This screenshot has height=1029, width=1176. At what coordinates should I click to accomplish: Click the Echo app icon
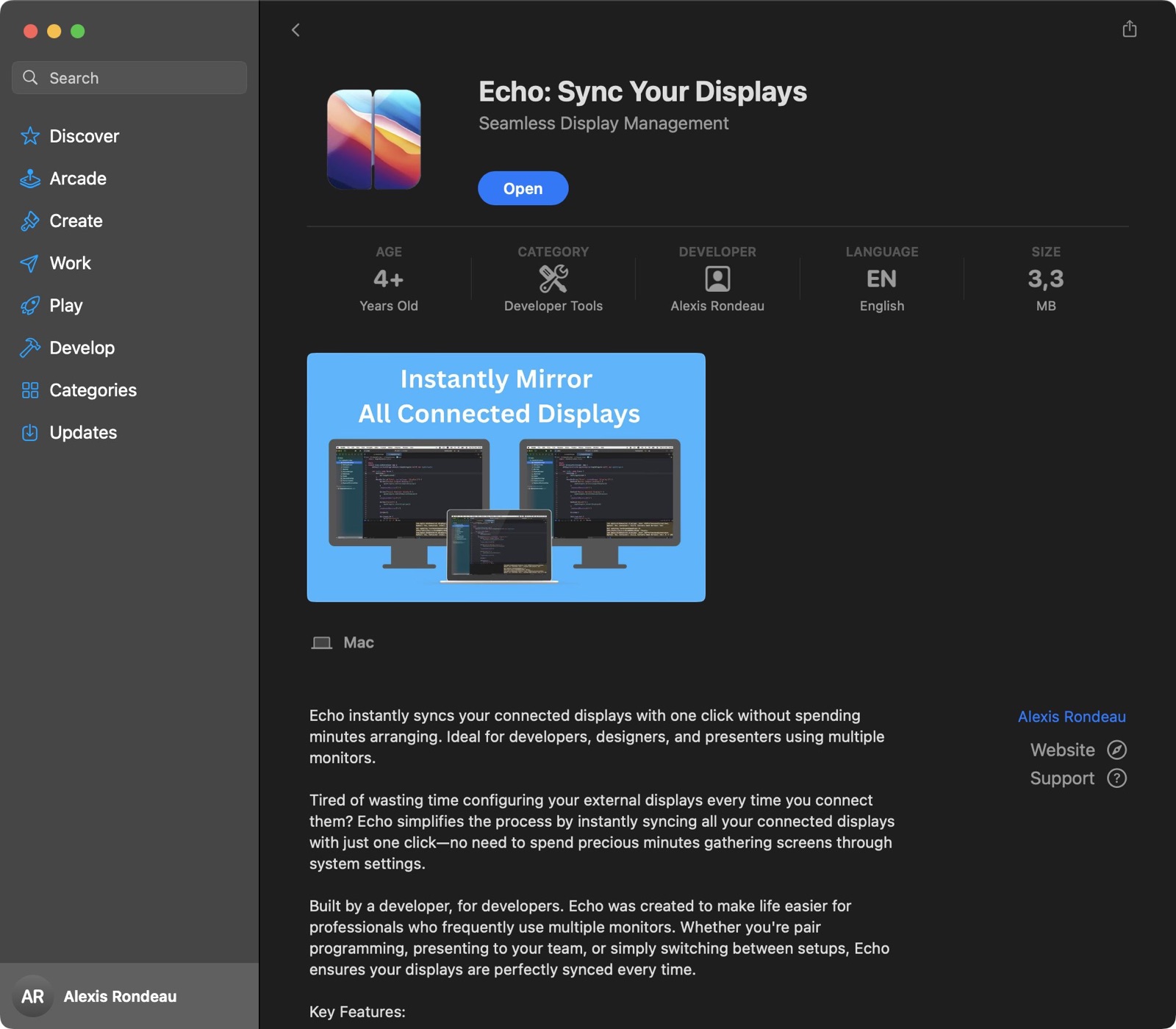pos(374,140)
